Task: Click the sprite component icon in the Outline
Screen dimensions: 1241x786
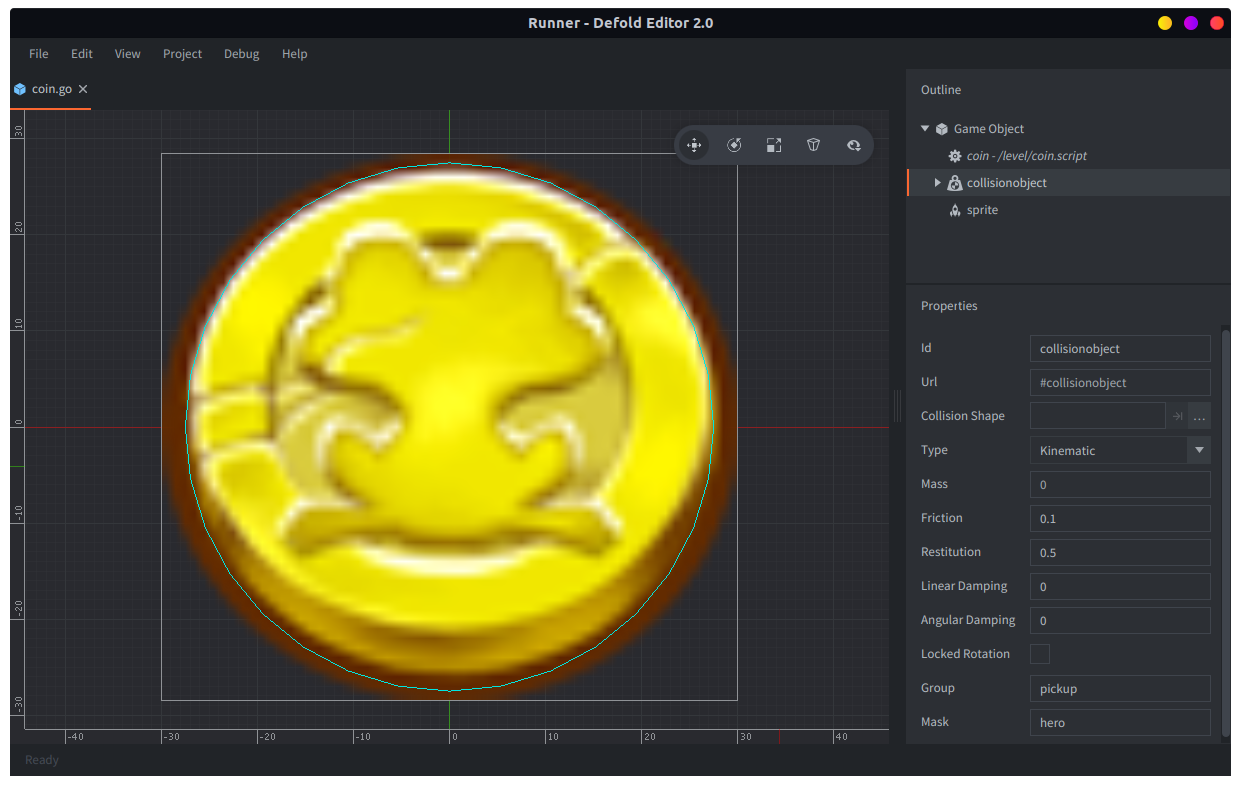Action: 954,210
